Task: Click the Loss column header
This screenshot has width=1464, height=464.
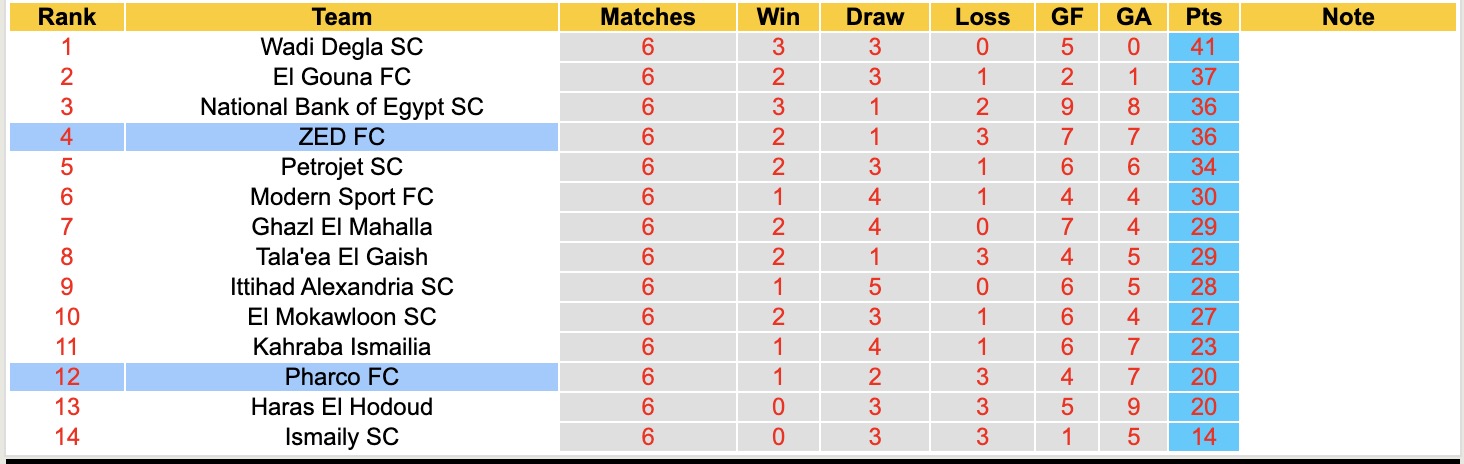Action: [x=982, y=17]
